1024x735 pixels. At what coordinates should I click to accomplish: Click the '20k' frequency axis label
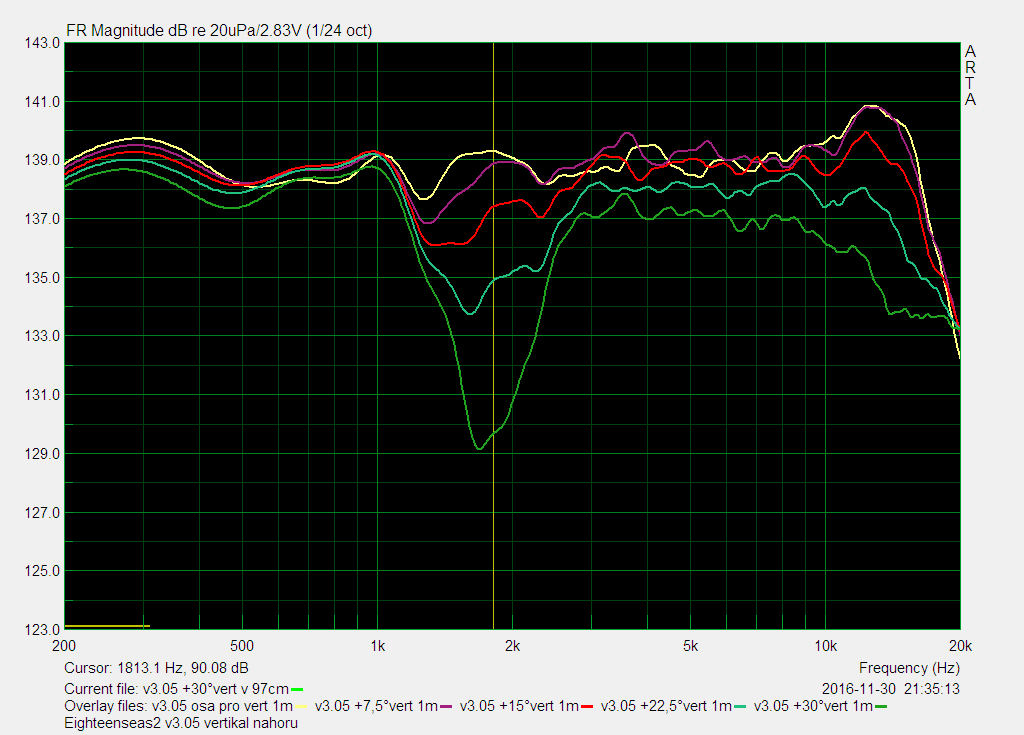(x=960, y=646)
